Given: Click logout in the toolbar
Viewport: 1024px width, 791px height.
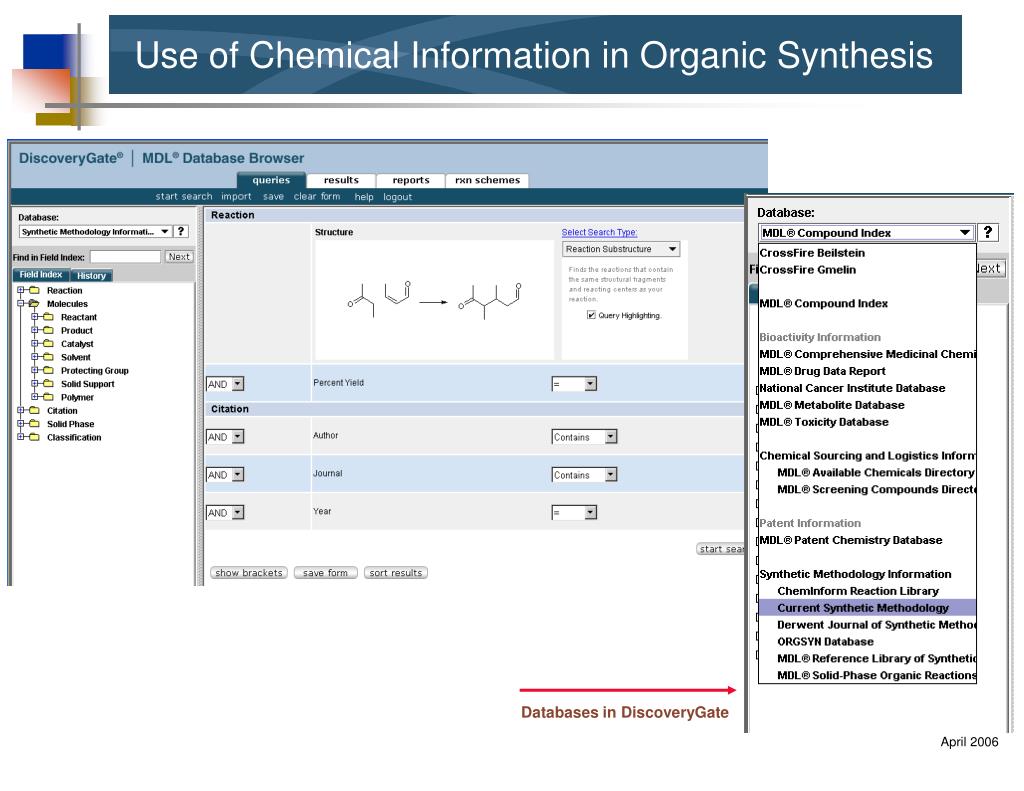Looking at the screenshot, I should click(x=398, y=197).
